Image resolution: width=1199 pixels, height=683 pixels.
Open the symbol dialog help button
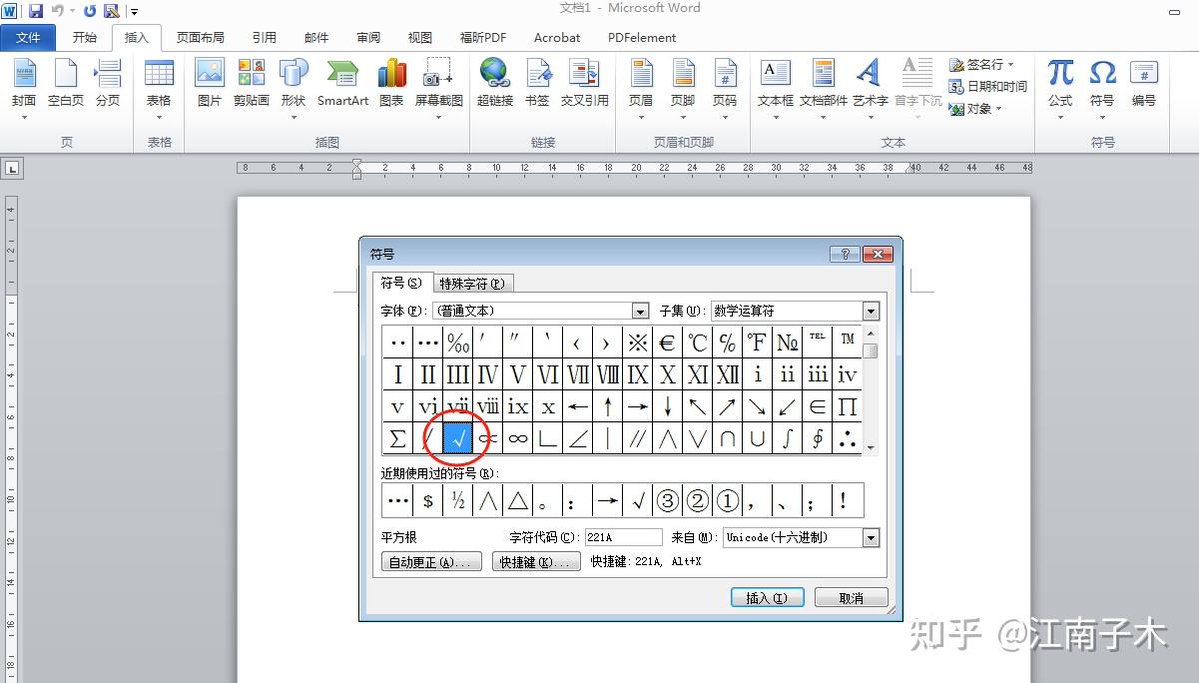[845, 254]
